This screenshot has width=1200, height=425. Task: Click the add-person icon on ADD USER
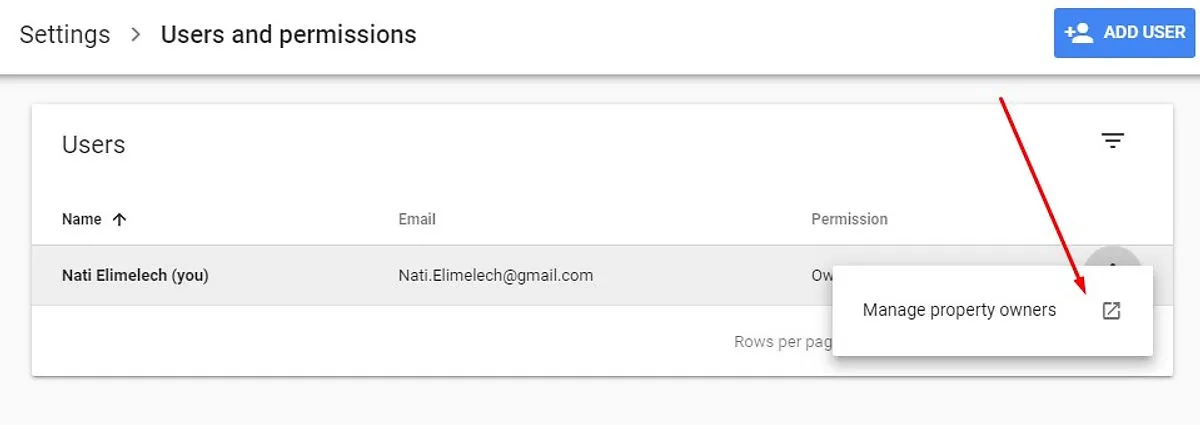pyautogui.click(x=1078, y=33)
